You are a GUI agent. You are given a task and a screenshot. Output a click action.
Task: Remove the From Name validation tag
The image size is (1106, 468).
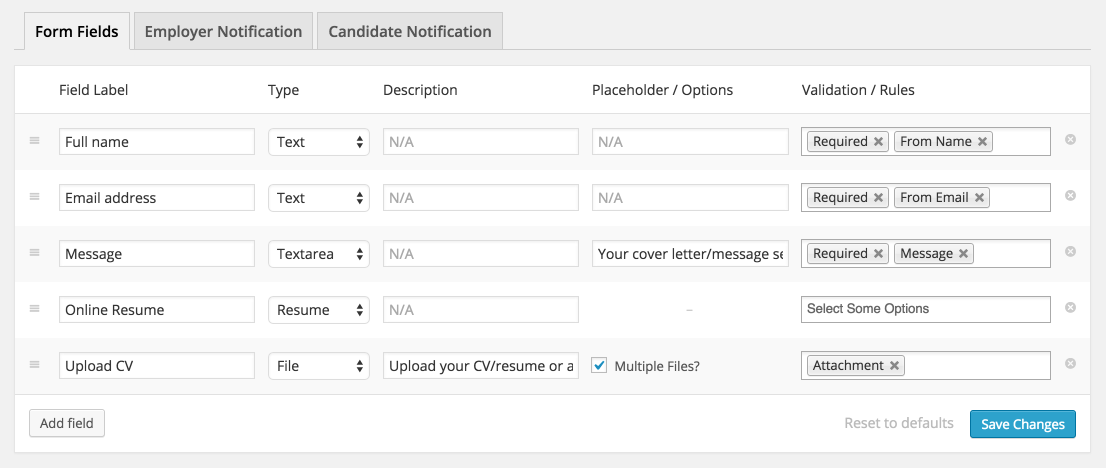click(983, 142)
